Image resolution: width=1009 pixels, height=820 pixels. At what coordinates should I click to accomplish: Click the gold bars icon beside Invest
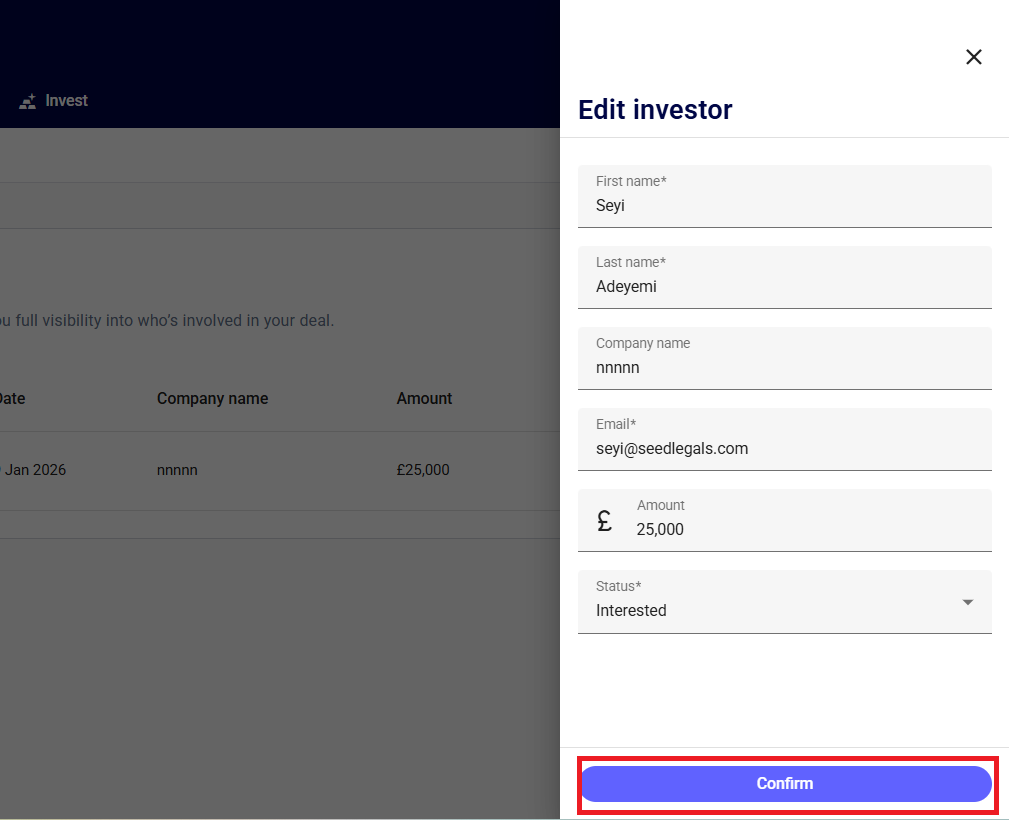coord(28,101)
